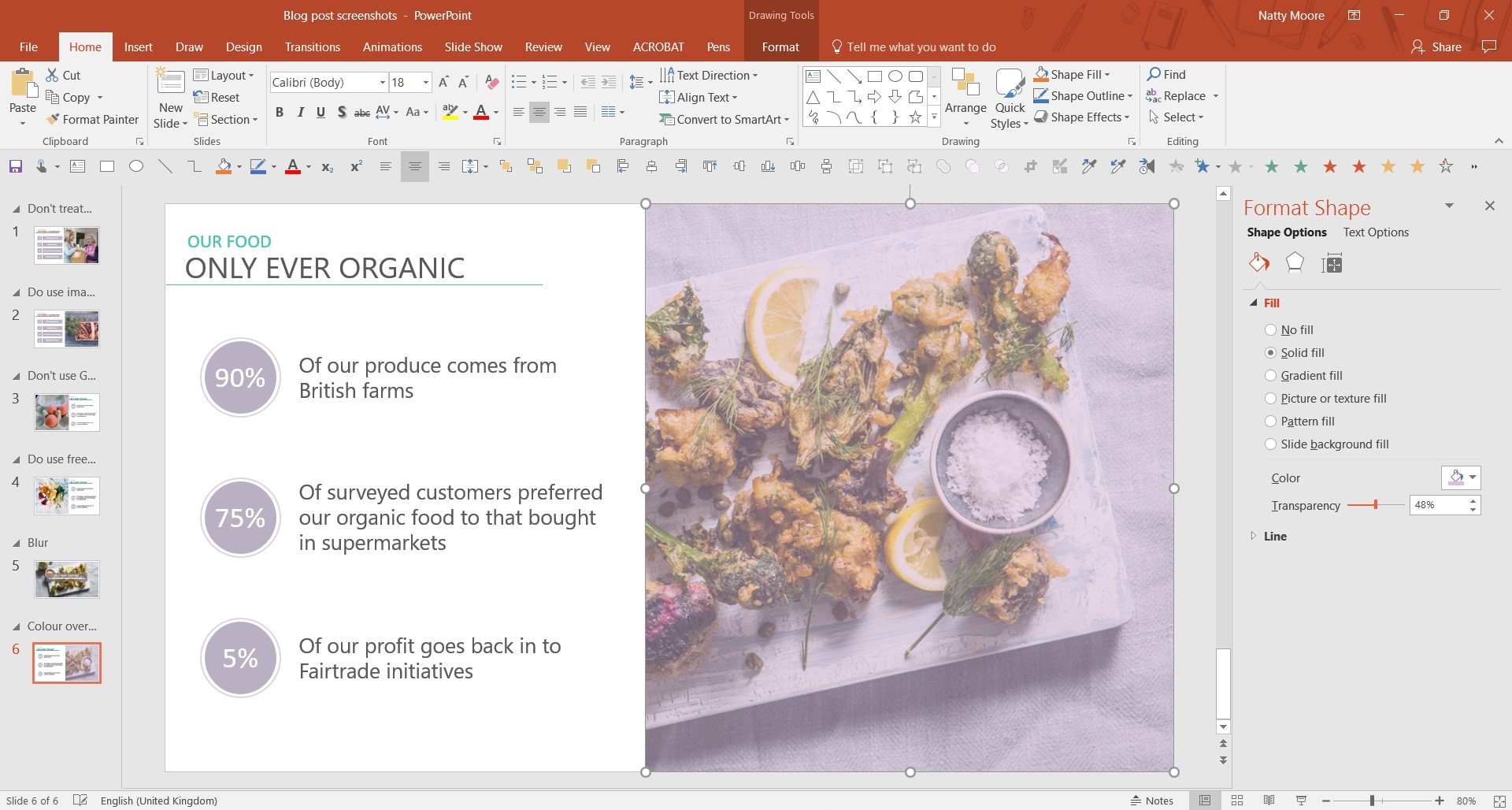Start Slide Show from status bar
This screenshot has width=1512, height=810.
click(1301, 801)
